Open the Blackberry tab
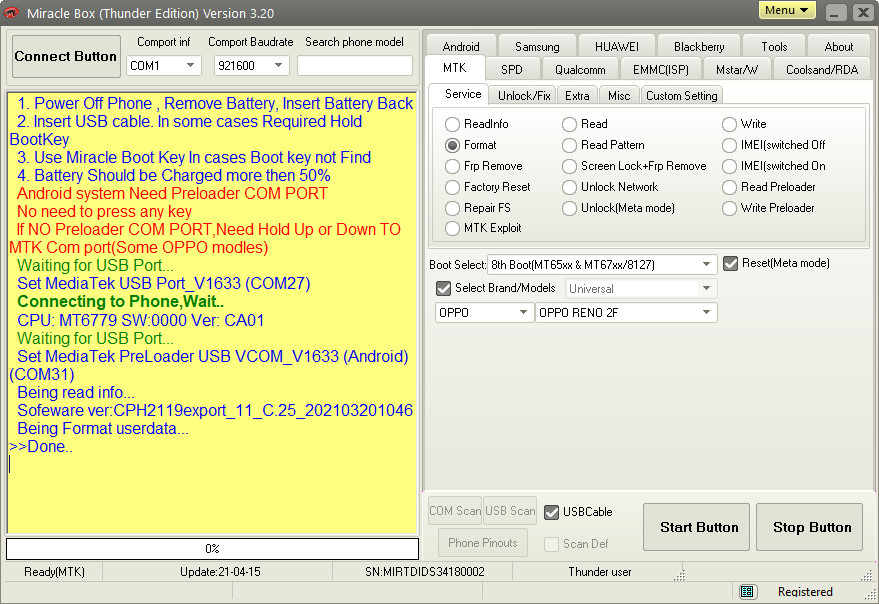 (699, 47)
